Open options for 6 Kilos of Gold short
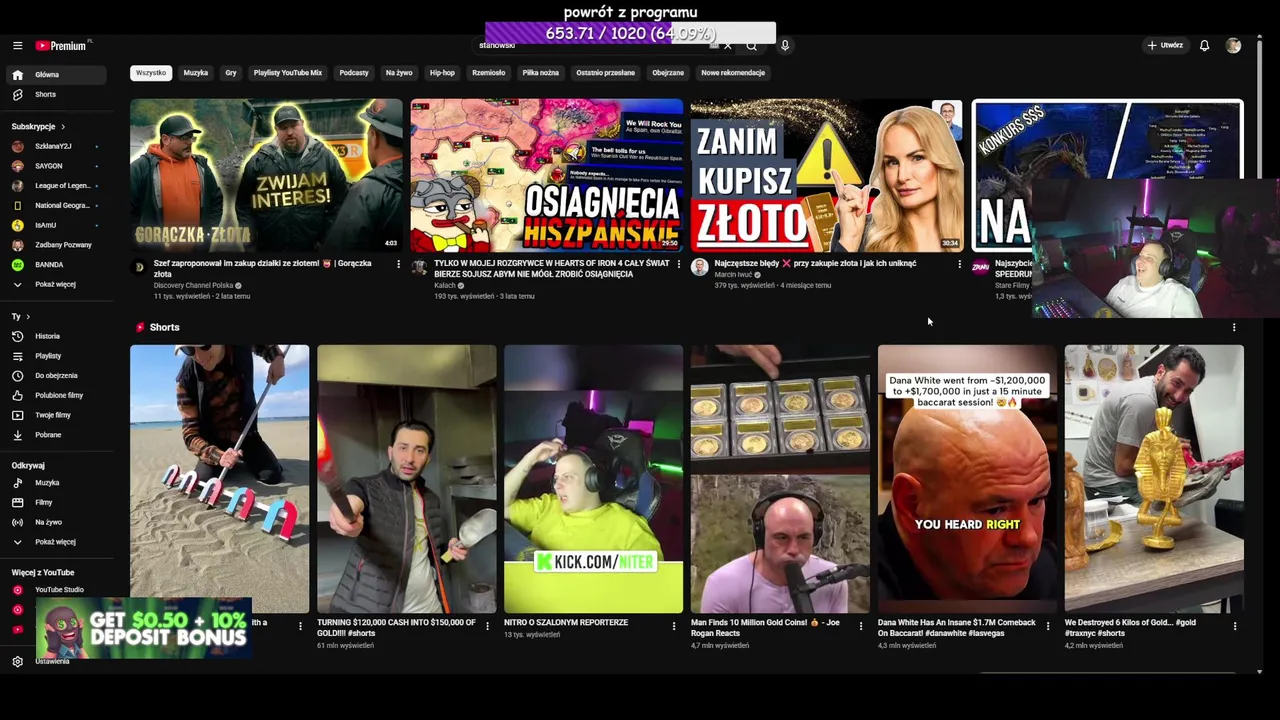Viewport: 1280px width, 720px height. pos(1235,626)
